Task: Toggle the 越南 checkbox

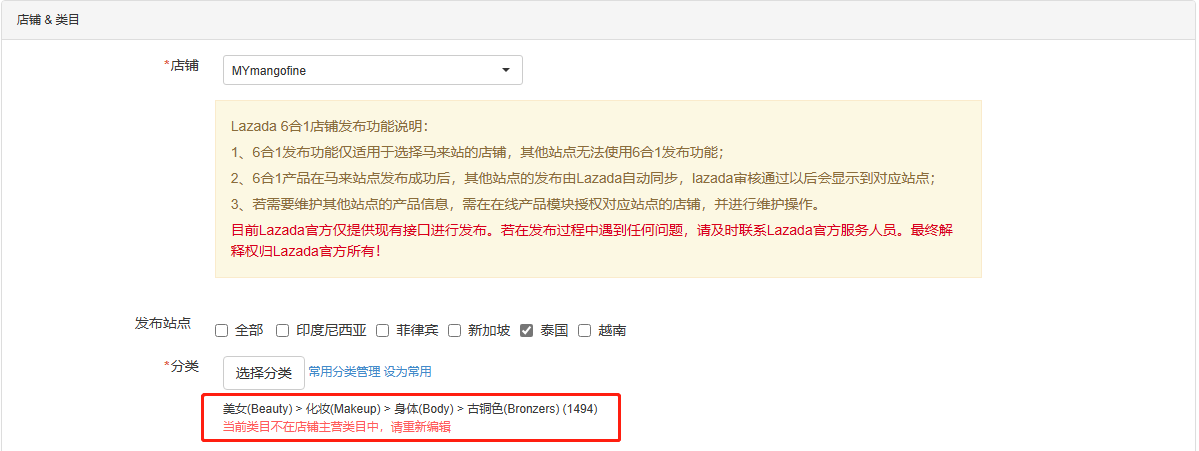Action: (585, 331)
